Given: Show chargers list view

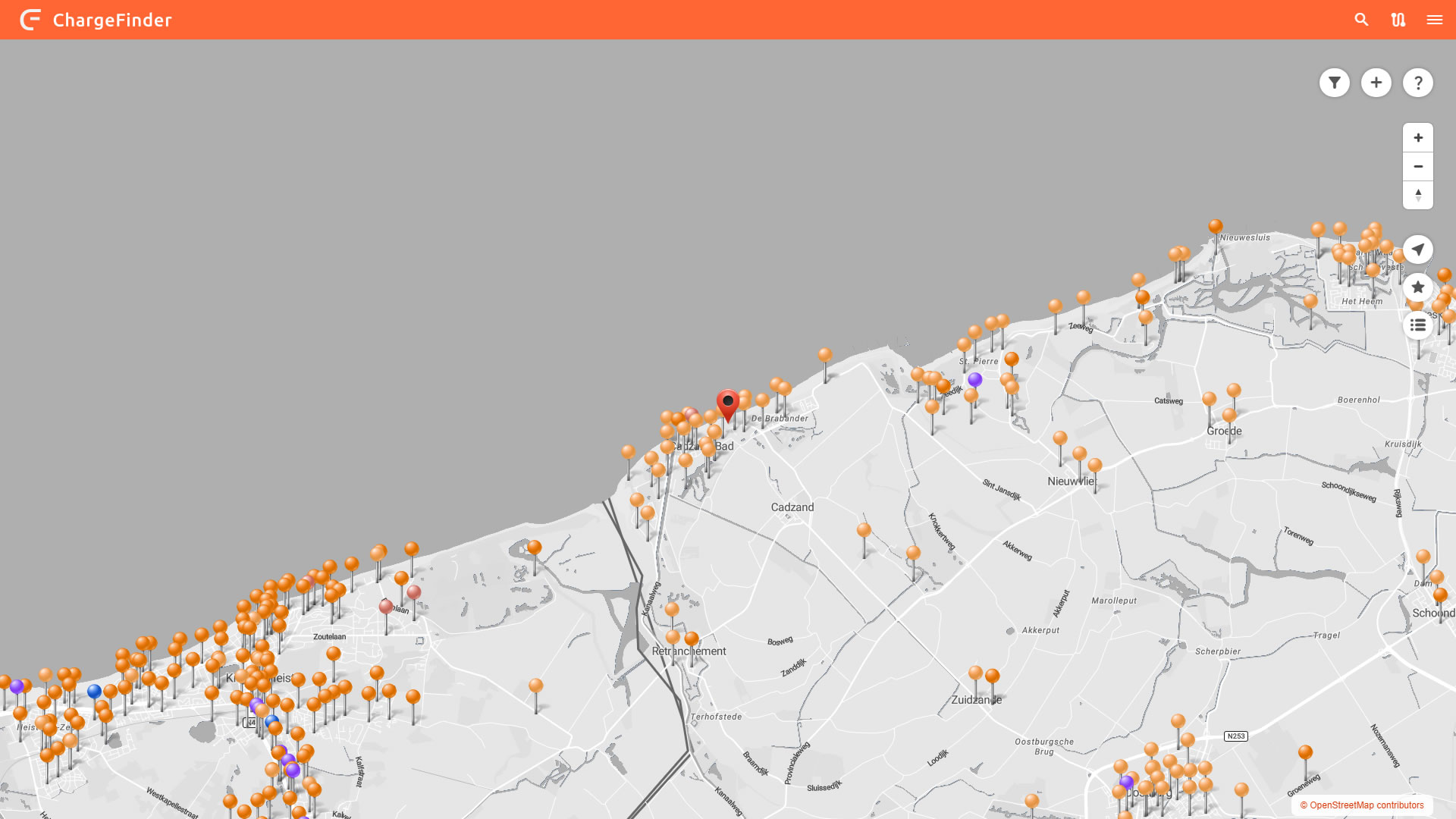Looking at the screenshot, I should click(x=1417, y=325).
